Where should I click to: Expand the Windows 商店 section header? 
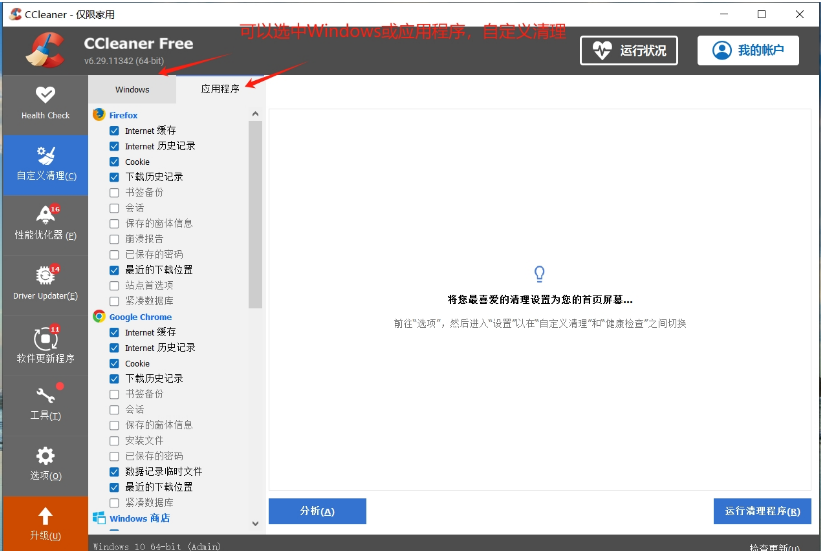coord(139,518)
